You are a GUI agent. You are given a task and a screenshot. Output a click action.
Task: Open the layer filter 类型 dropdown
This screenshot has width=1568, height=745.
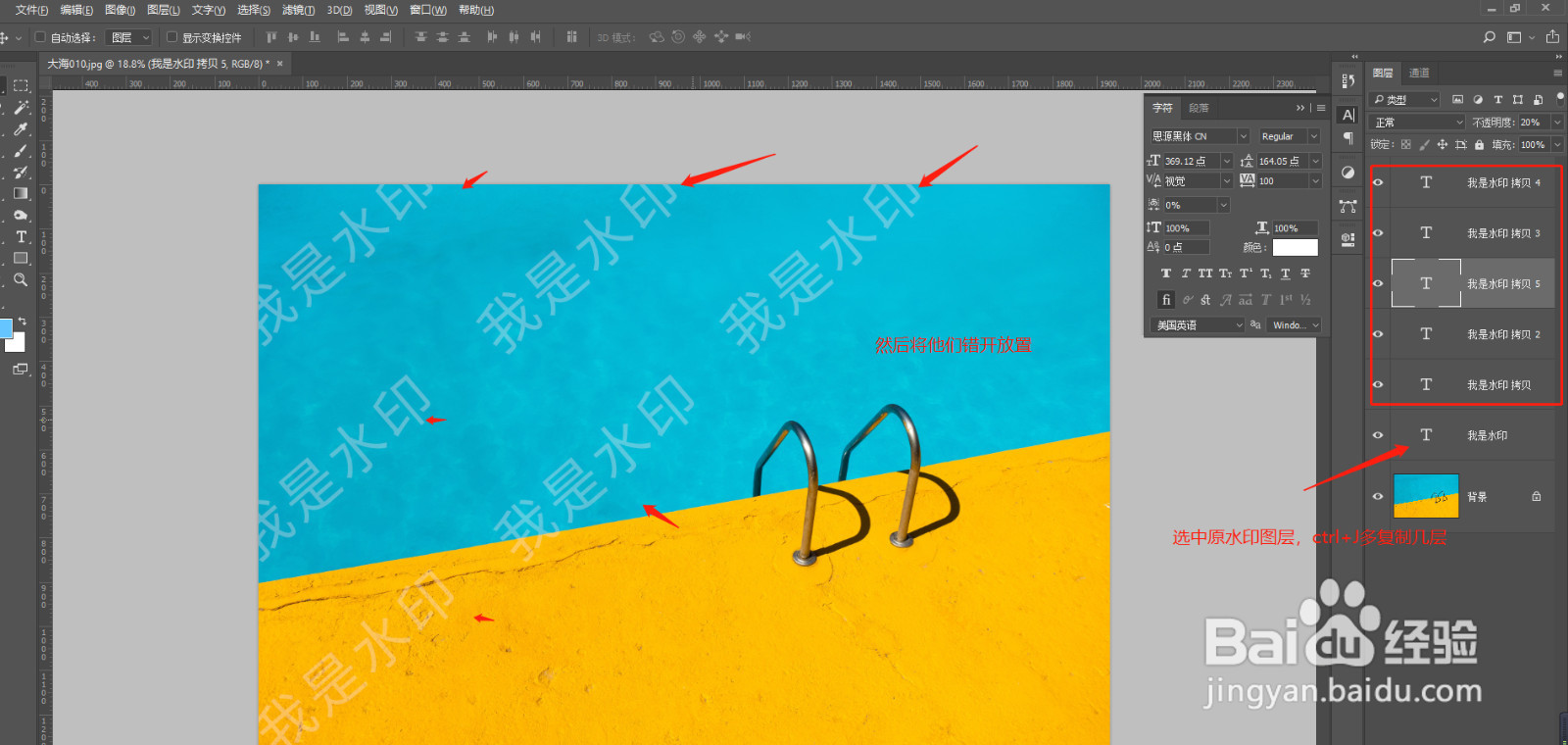pyautogui.click(x=1405, y=100)
